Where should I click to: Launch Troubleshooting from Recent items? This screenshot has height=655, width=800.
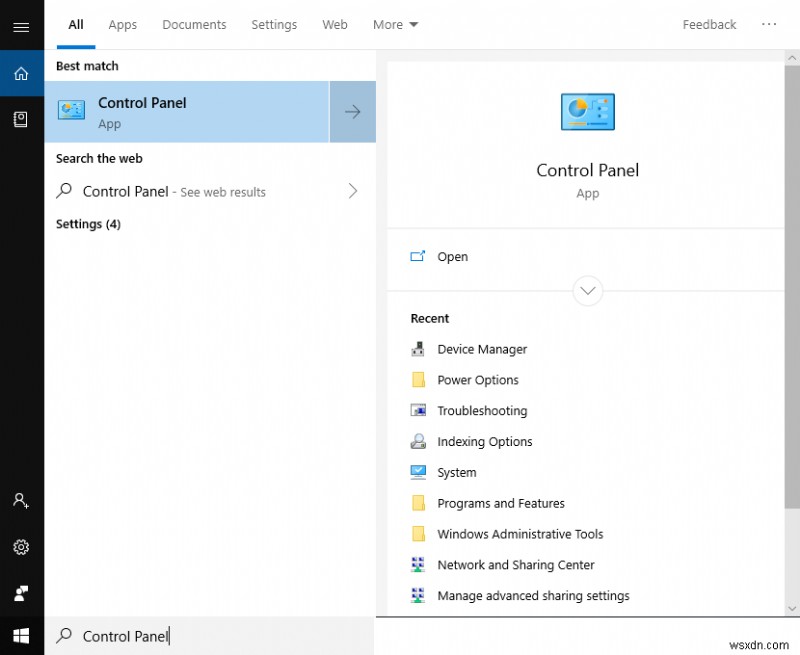pos(481,410)
